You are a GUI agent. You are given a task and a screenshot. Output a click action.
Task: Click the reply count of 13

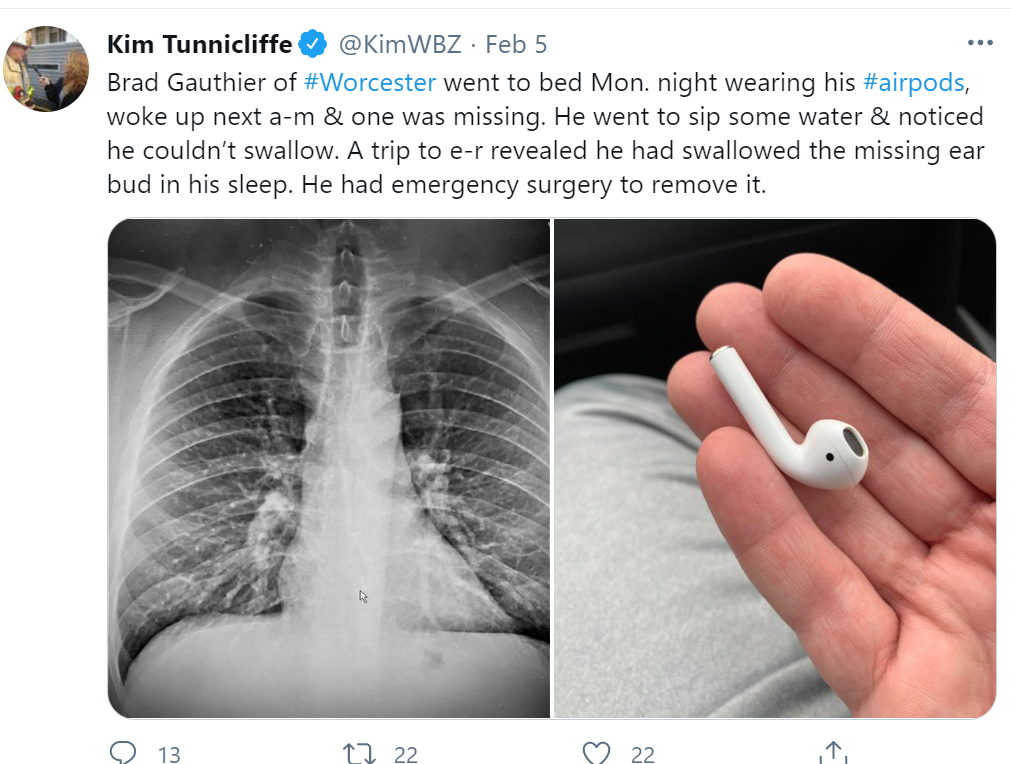[x=169, y=754]
